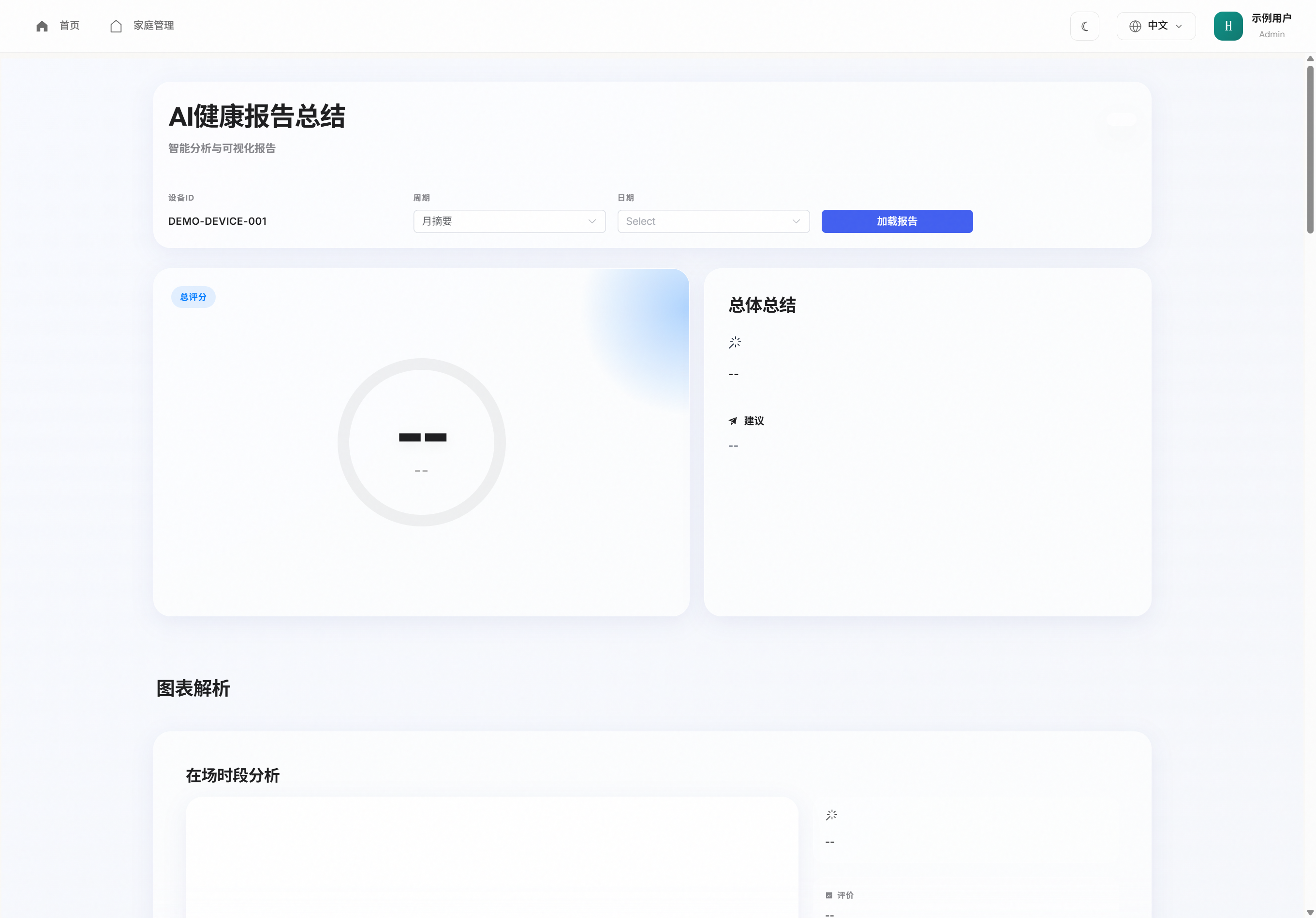Open the 周期 dropdown showing 月摘要
The image size is (1316, 918).
pyautogui.click(x=509, y=221)
